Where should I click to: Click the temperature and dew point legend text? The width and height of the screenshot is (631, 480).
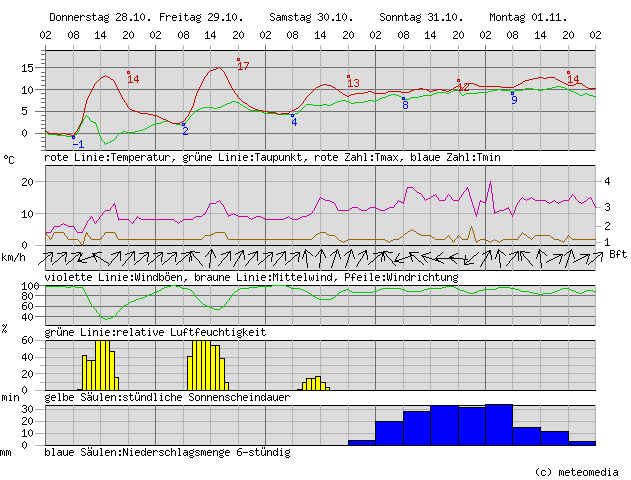[272, 158]
